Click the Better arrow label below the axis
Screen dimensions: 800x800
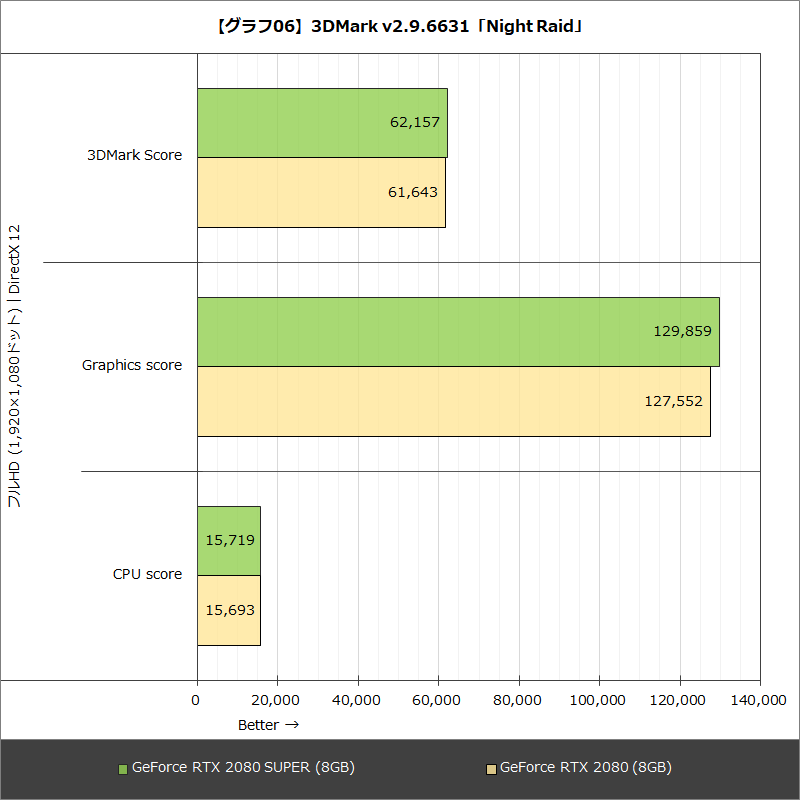pyautogui.click(x=267, y=725)
